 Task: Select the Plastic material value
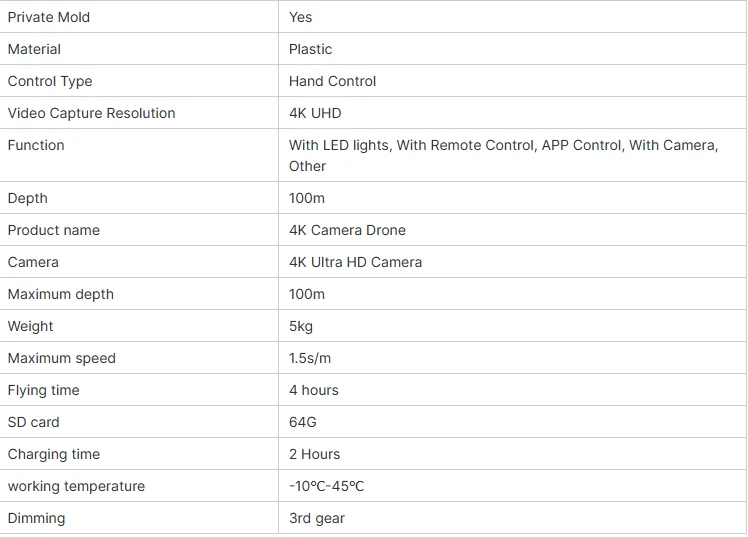(310, 49)
